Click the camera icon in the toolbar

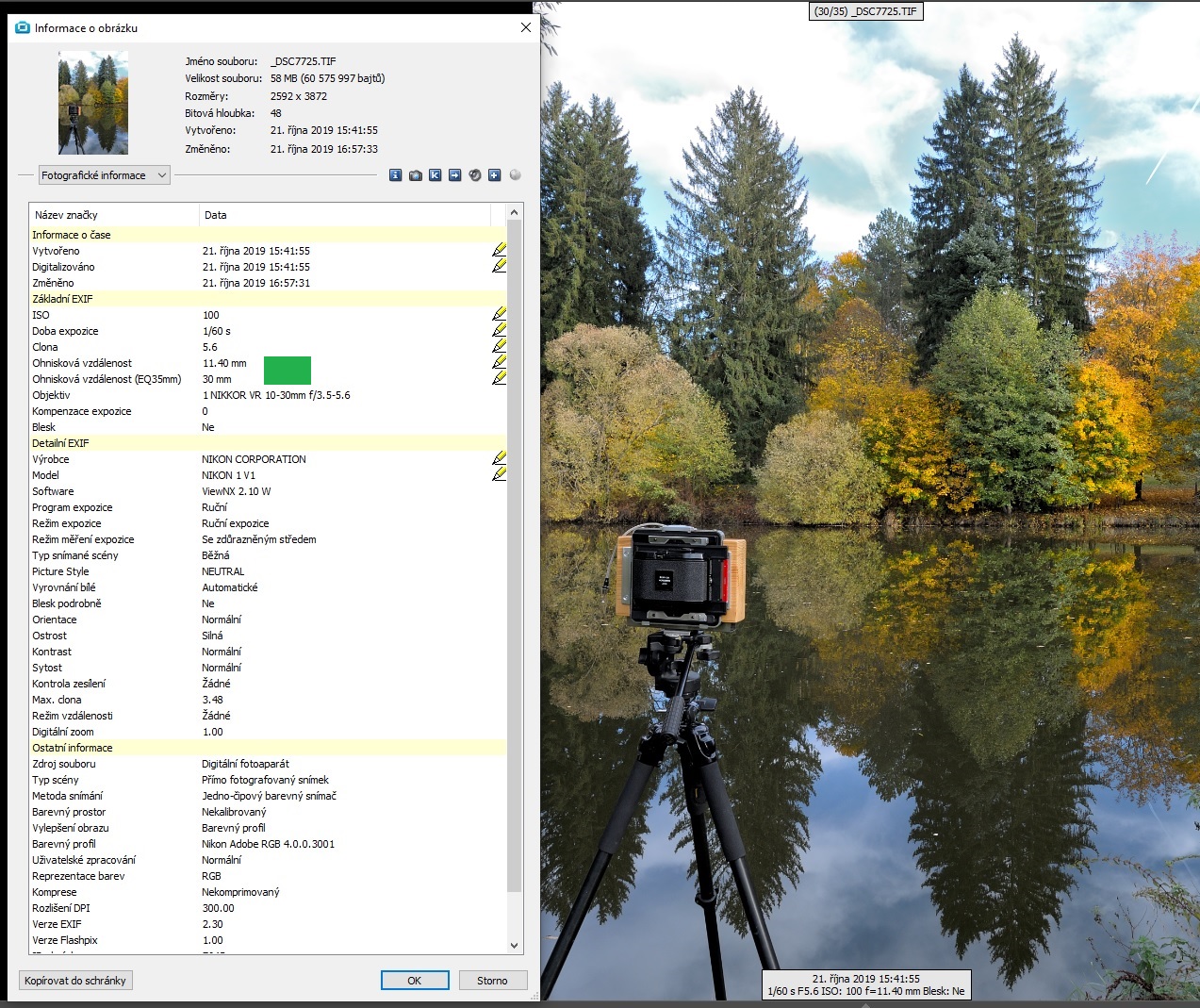pos(416,175)
